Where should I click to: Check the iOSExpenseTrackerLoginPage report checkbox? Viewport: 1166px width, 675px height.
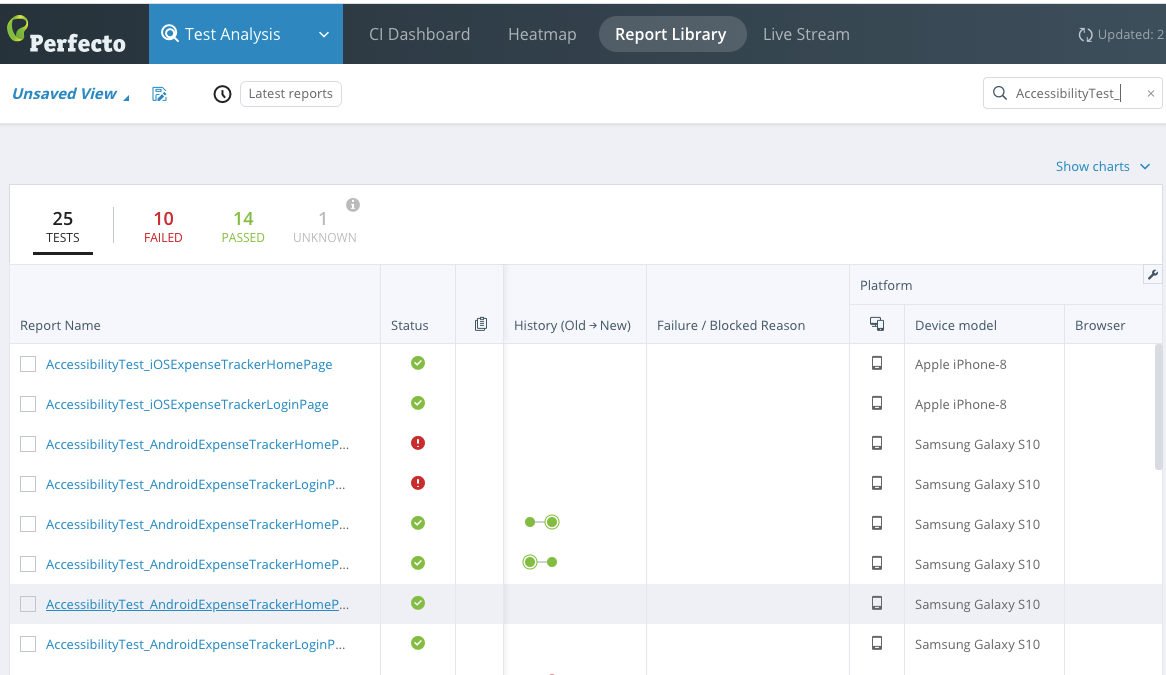point(28,404)
